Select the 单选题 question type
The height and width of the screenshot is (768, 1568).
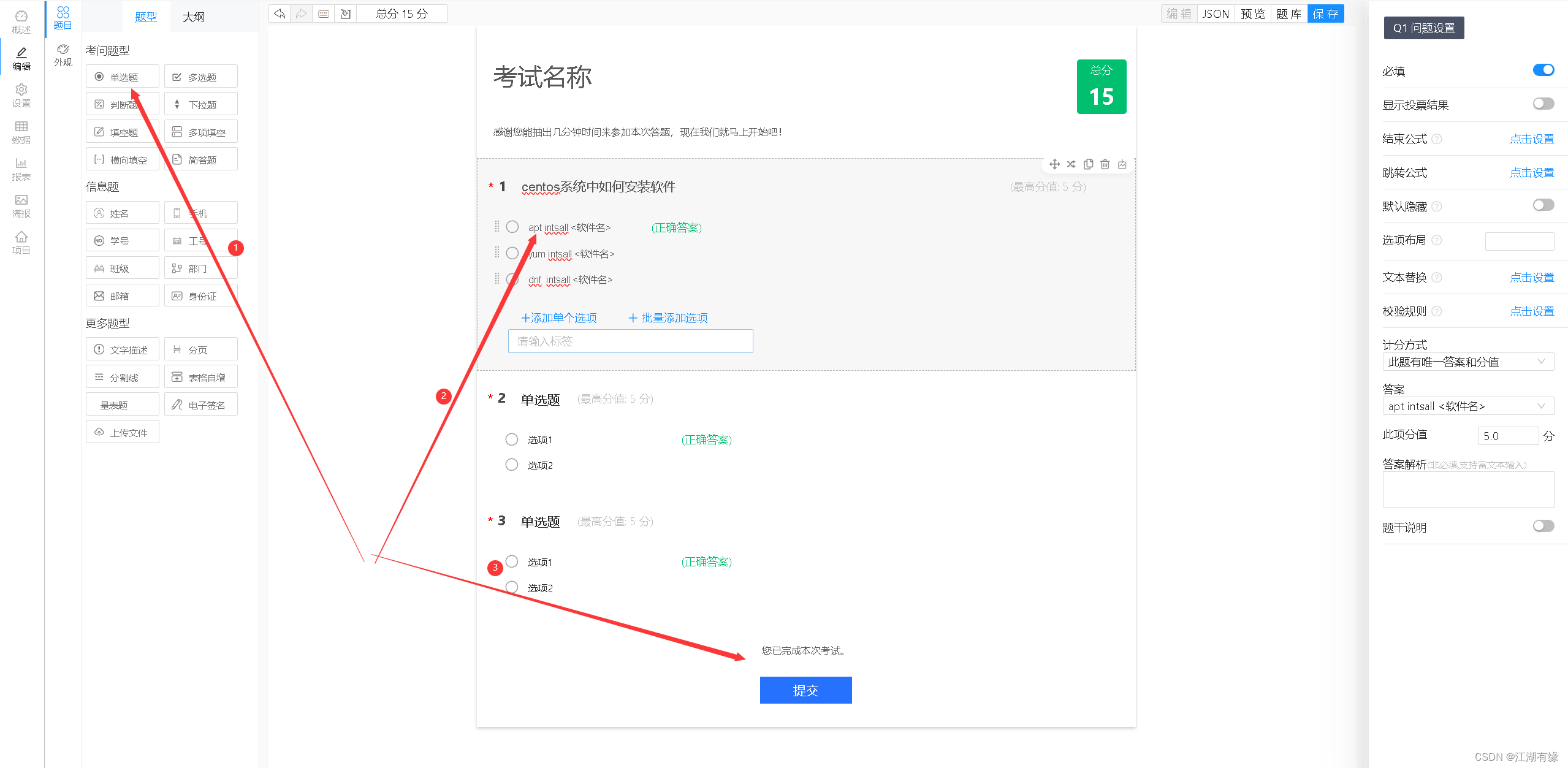122,76
